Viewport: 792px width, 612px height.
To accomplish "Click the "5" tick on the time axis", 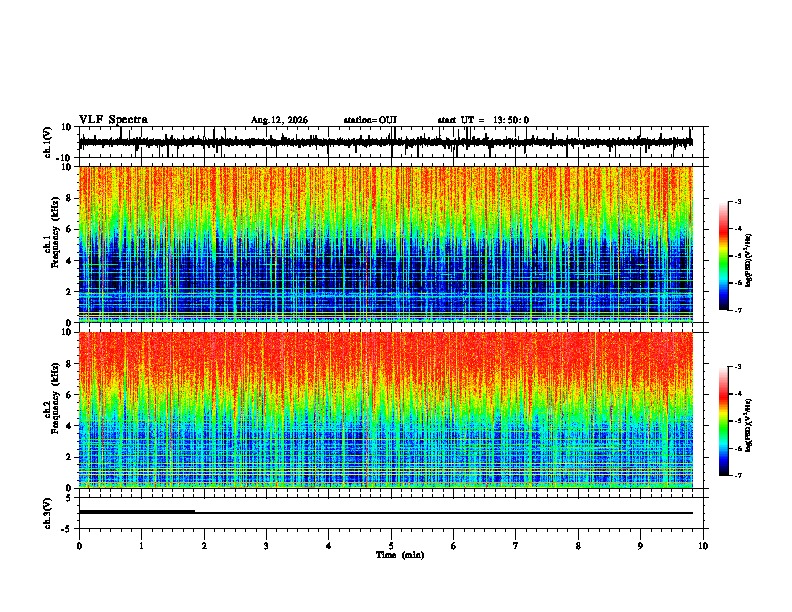I will point(391,546).
